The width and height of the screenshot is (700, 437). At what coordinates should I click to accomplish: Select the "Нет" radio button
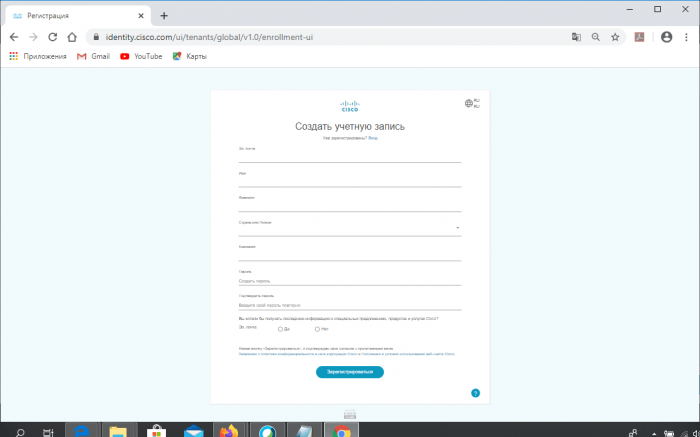coord(317,328)
